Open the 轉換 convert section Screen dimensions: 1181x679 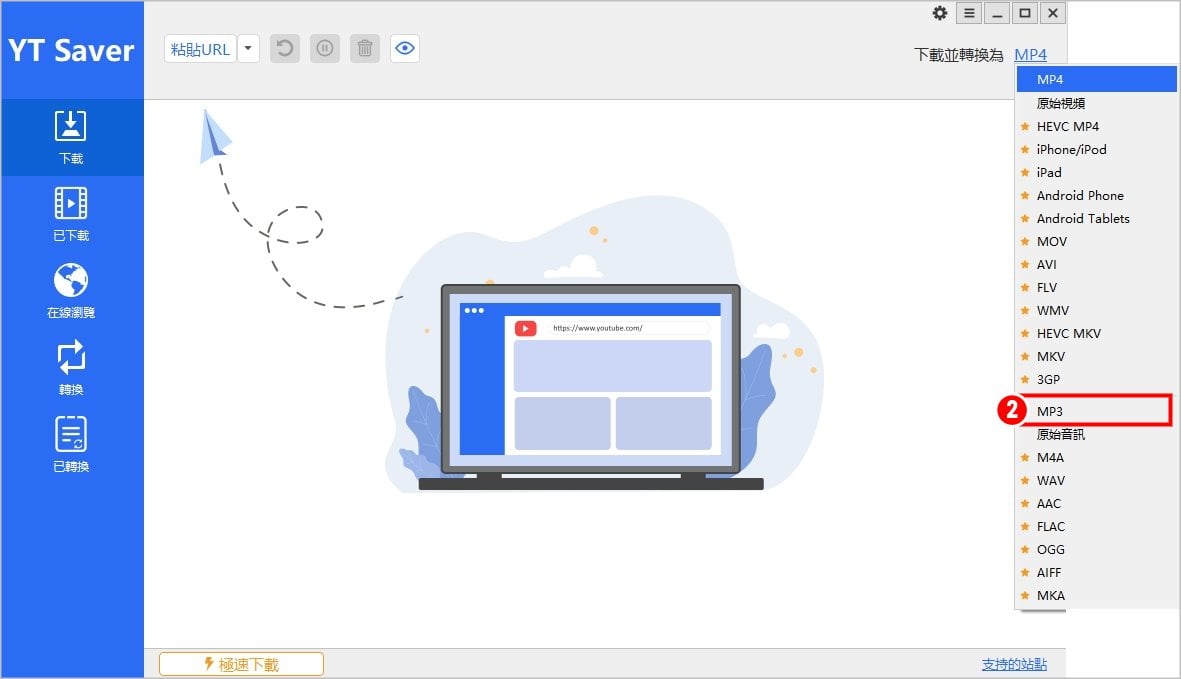(72, 368)
